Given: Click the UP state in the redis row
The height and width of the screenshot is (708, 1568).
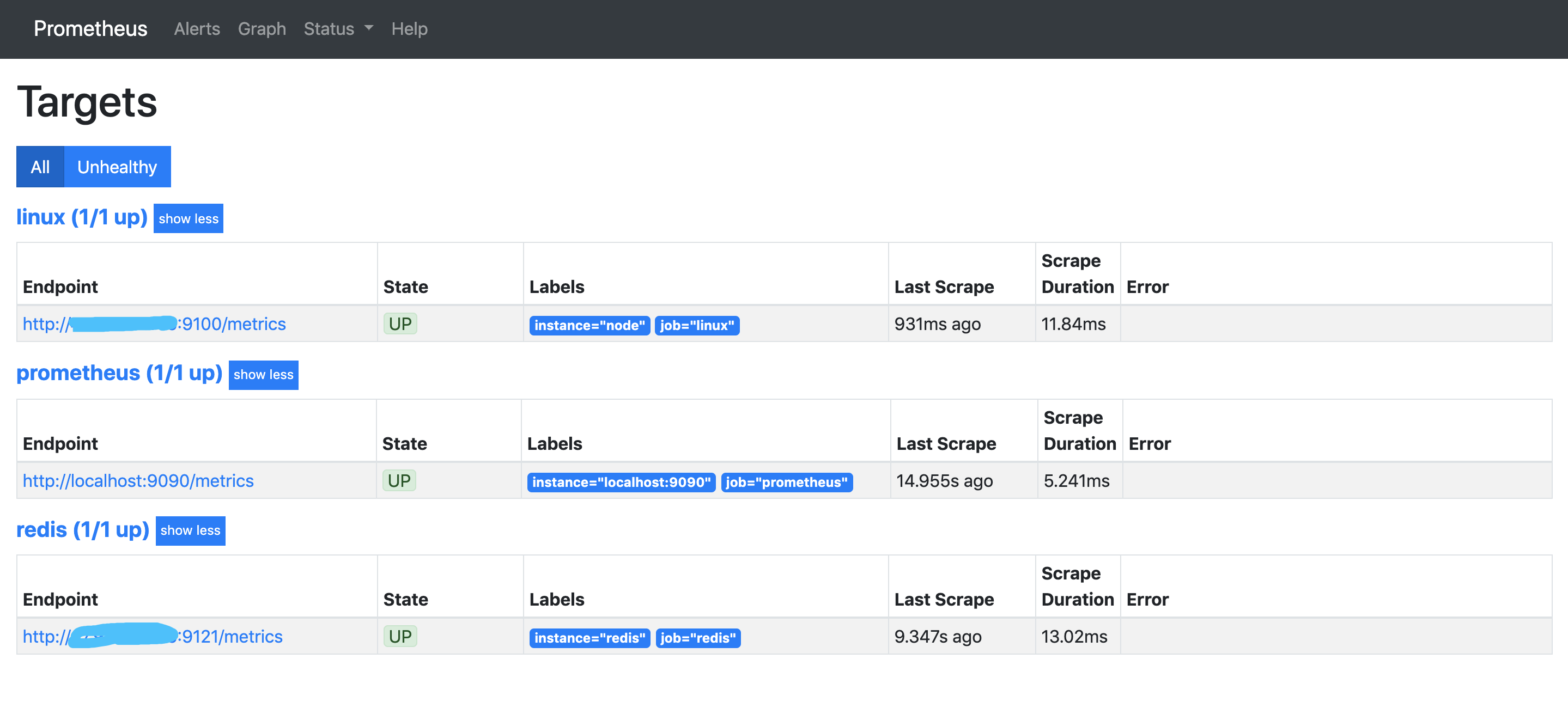Looking at the screenshot, I should pyautogui.click(x=400, y=636).
